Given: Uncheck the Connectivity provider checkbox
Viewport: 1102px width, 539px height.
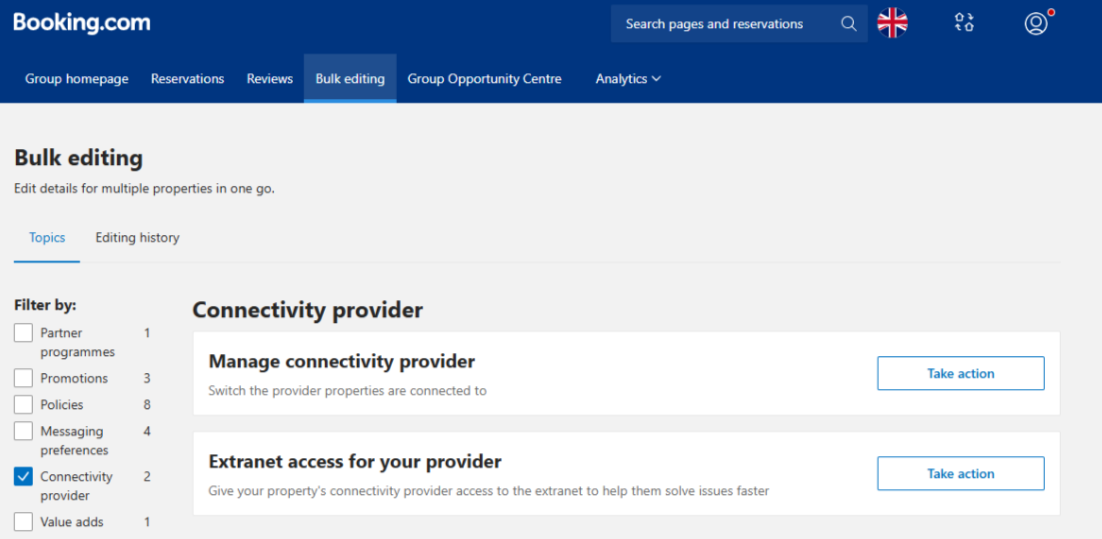Looking at the screenshot, I should (23, 477).
